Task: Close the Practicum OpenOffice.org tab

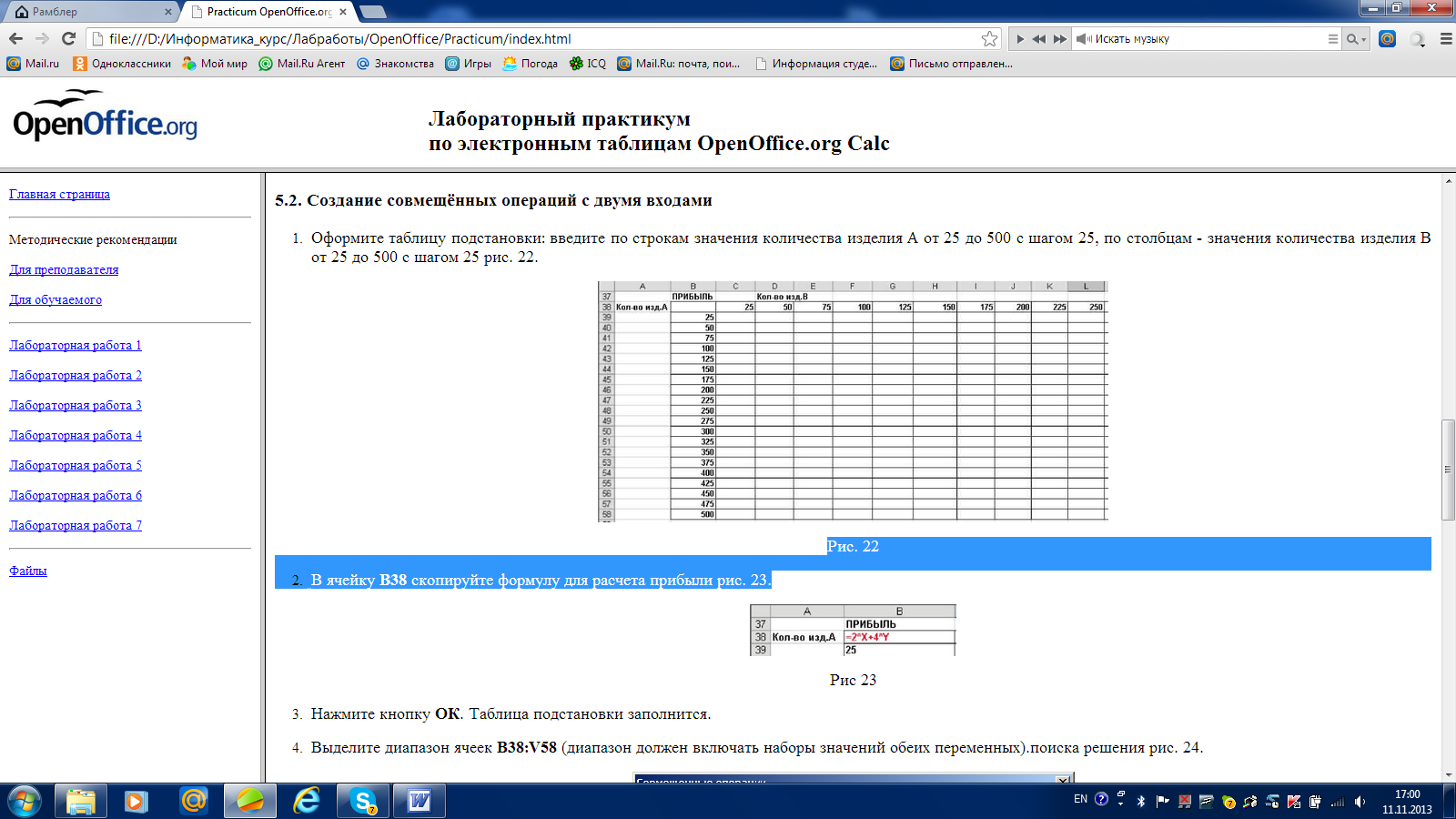Action: point(343,12)
